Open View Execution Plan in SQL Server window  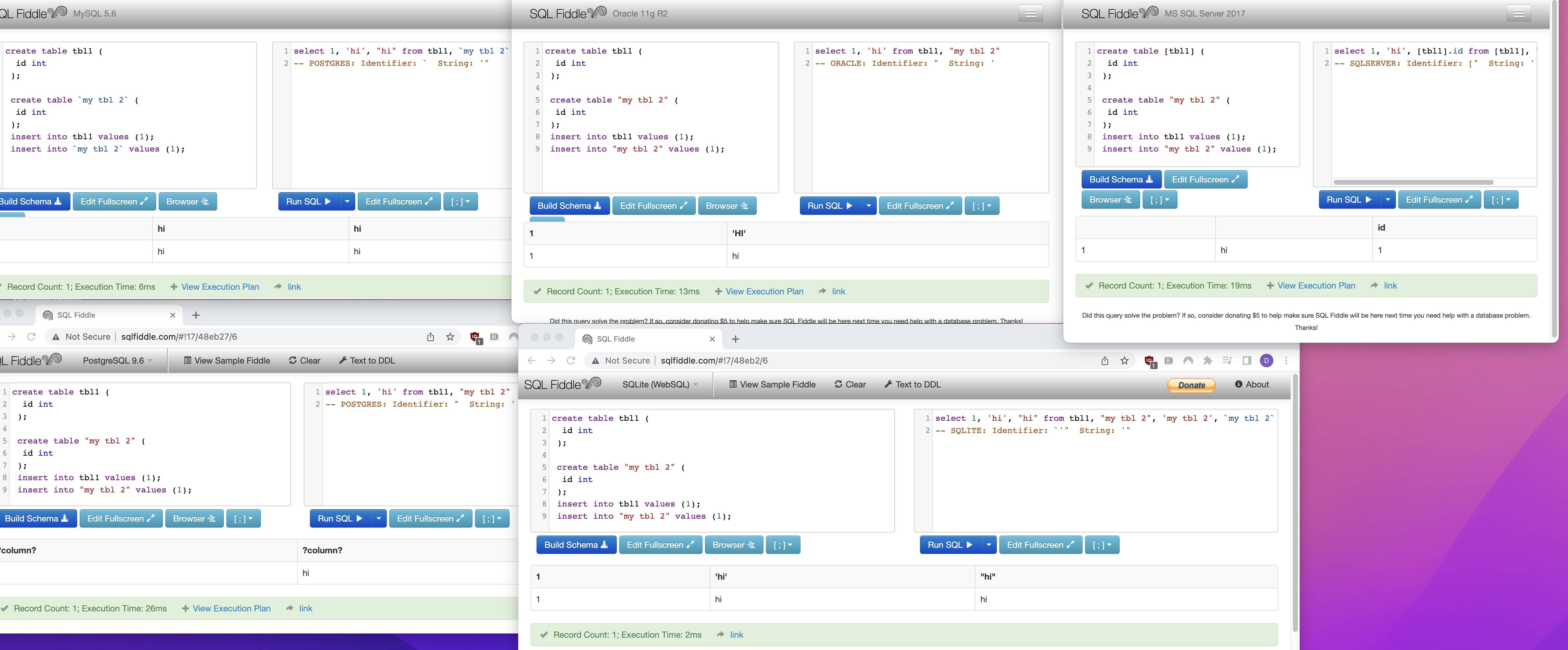[1310, 286]
